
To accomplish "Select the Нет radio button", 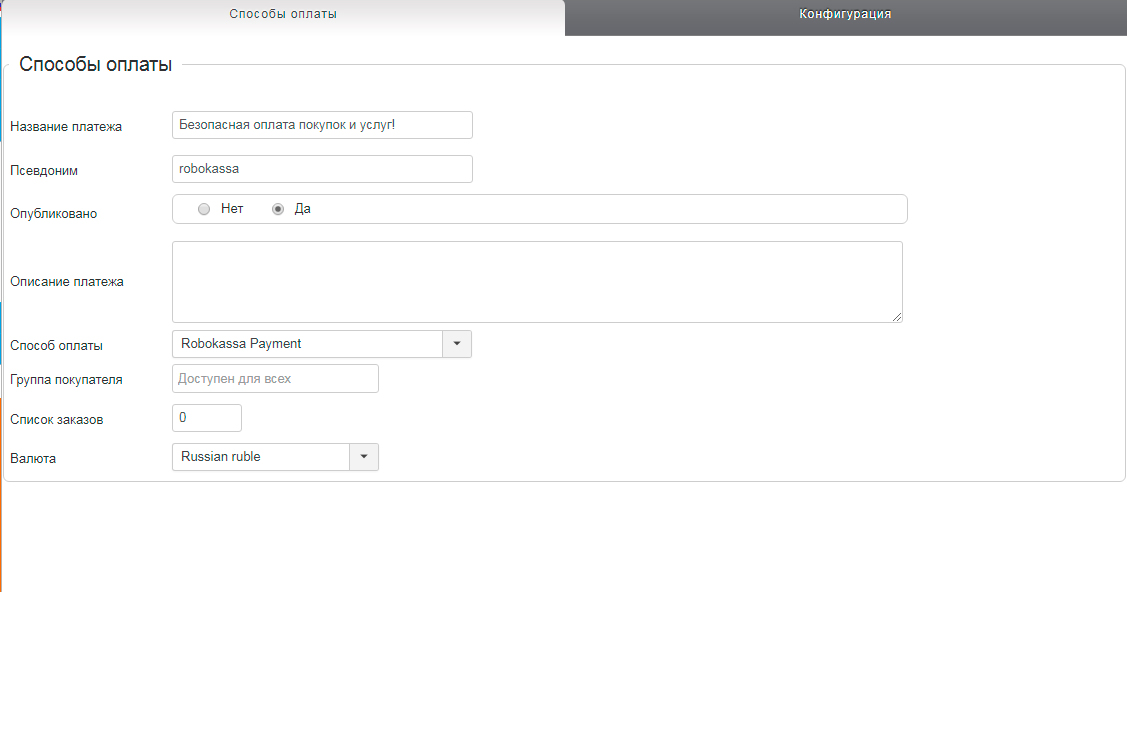I will (204, 209).
